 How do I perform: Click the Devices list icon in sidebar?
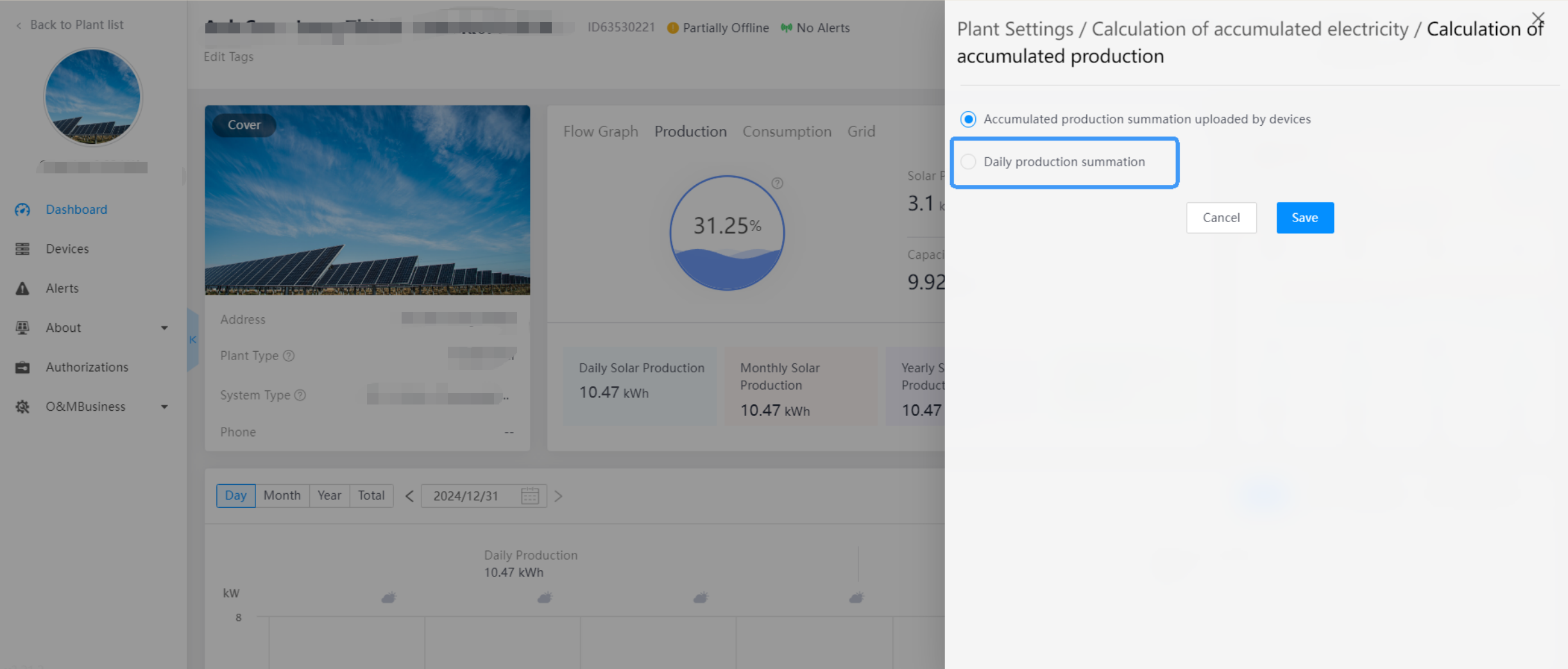22,249
